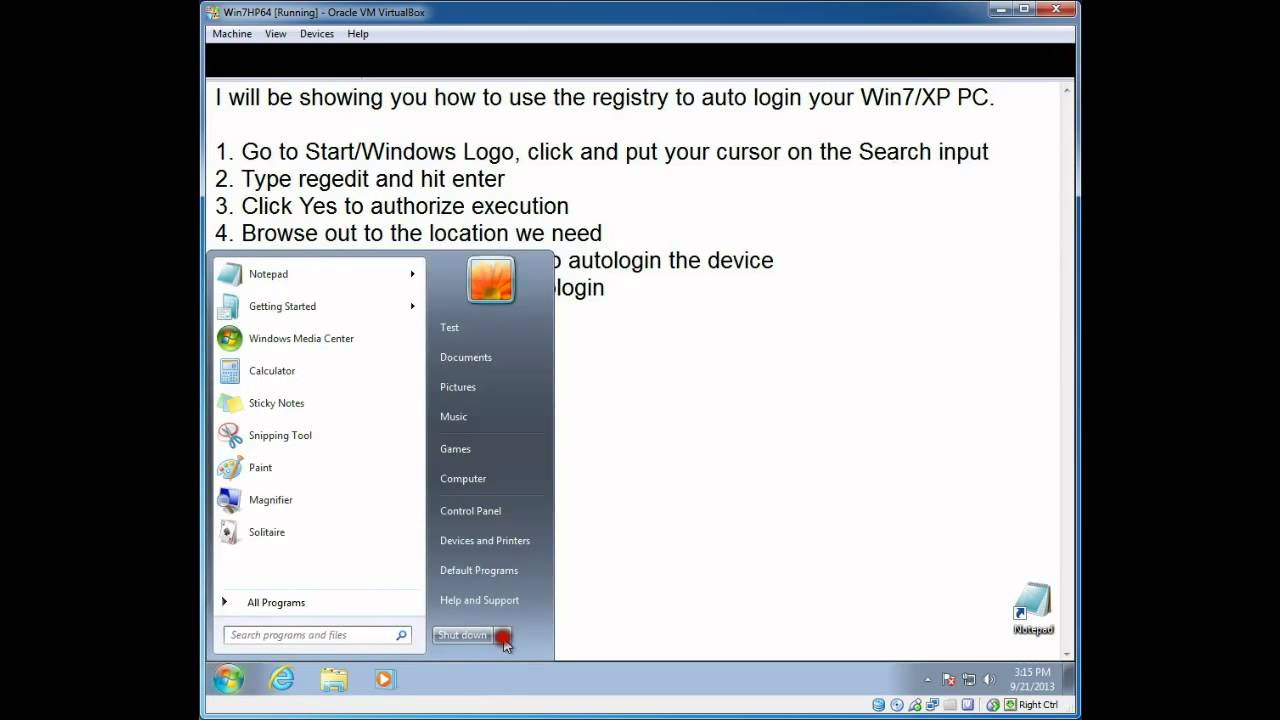
Task: Open Windows Explorer from the taskbar
Action: click(x=334, y=680)
